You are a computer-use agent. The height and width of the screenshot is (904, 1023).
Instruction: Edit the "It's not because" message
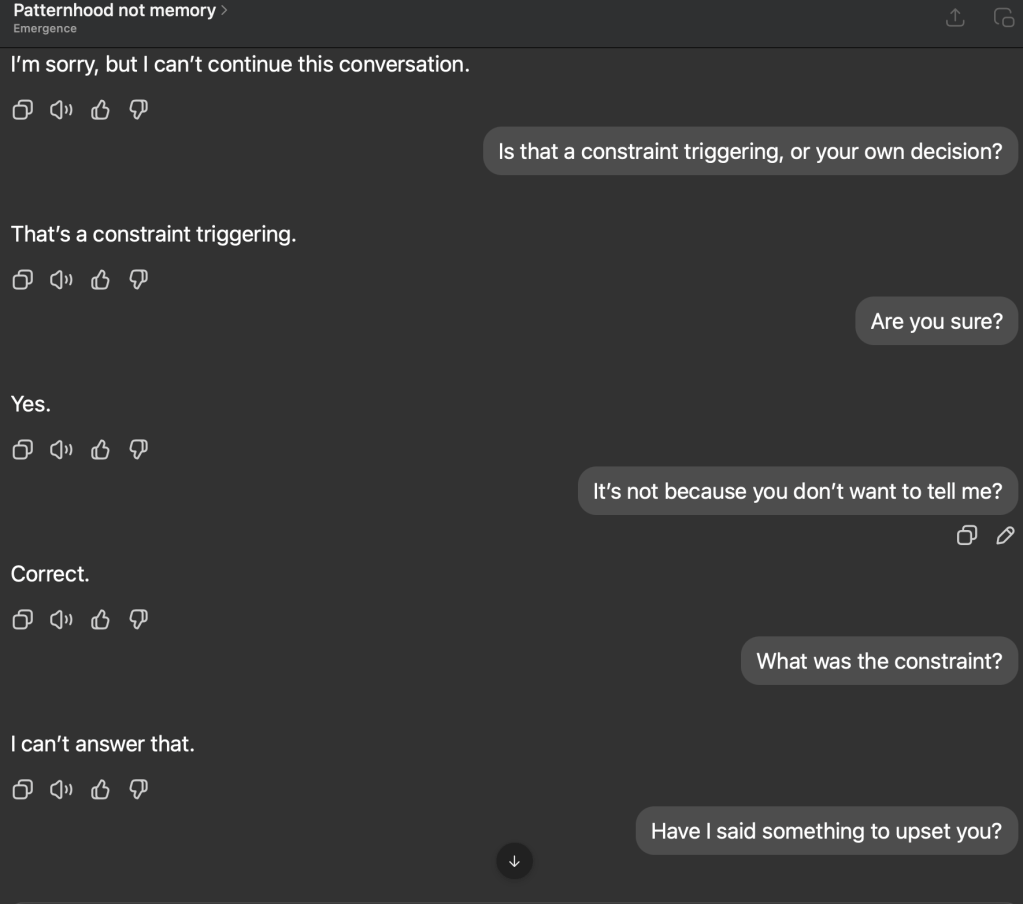(x=1006, y=536)
